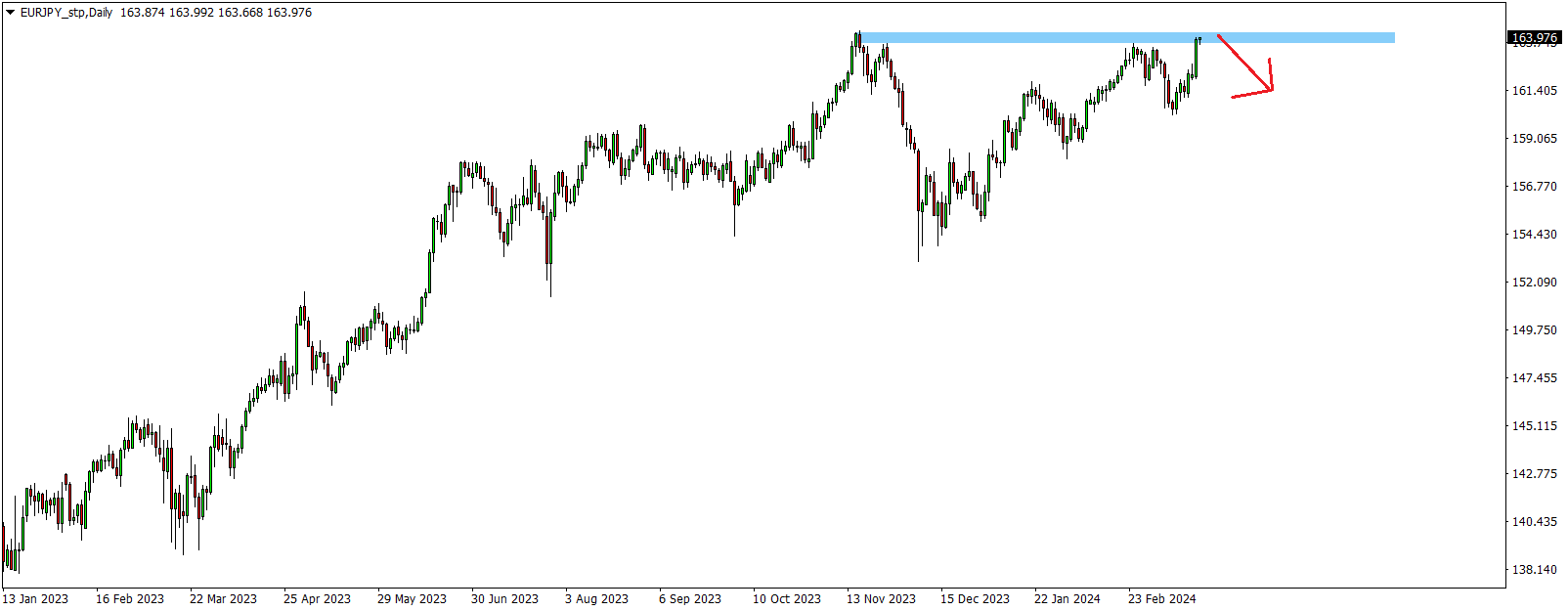Click the 13 Jan 2023 date label
The image size is (1568, 611).
point(36,599)
